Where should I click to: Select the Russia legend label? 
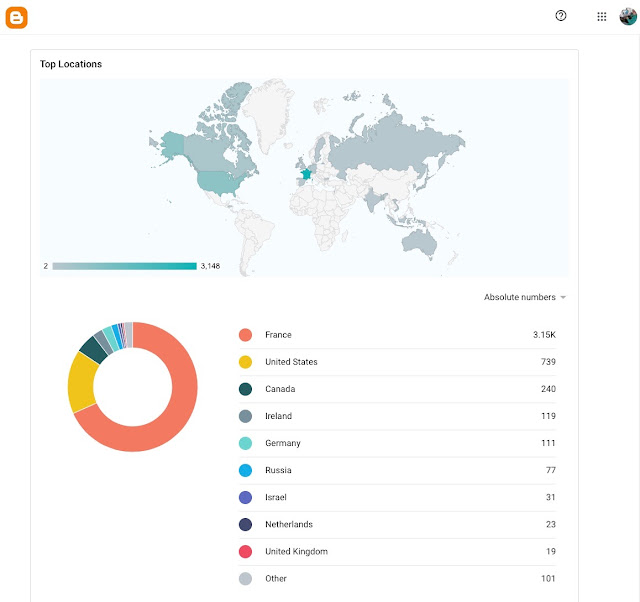click(x=278, y=470)
